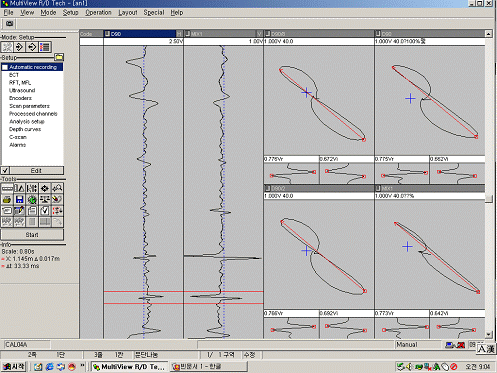The image size is (497, 373).
Task: Toggle the V button on the MIX1 strip header
Action: click(260, 34)
